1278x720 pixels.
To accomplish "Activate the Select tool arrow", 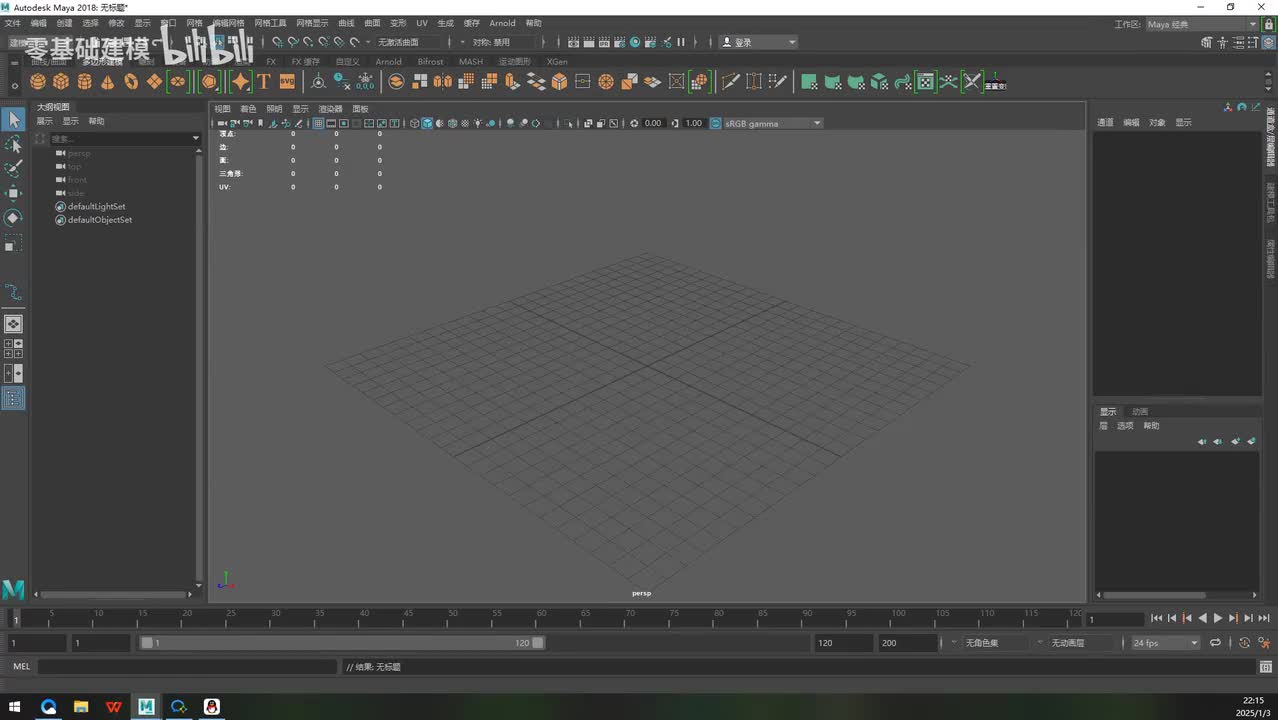I will pyautogui.click(x=13, y=120).
